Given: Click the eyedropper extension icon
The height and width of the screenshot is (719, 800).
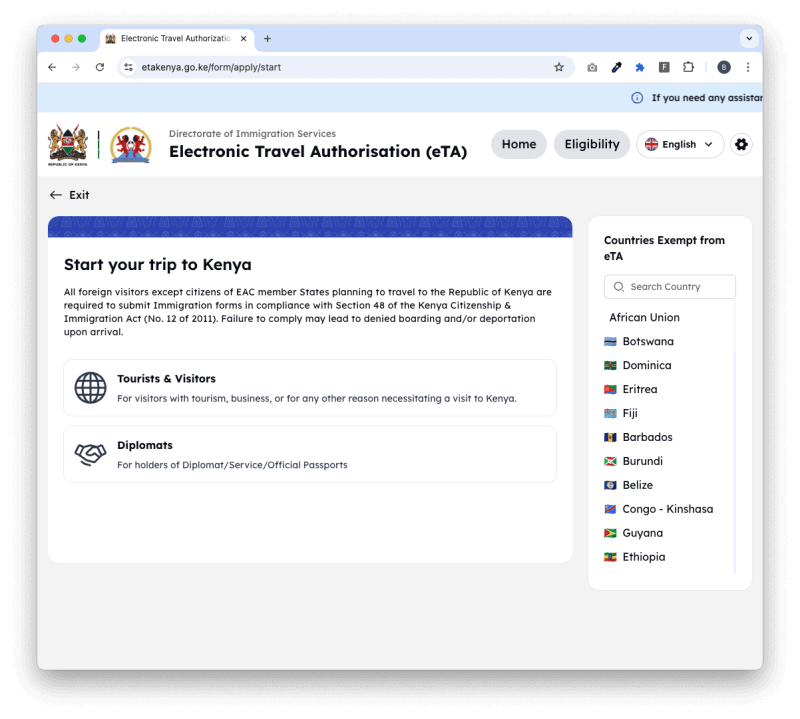Looking at the screenshot, I should pyautogui.click(x=616, y=67).
